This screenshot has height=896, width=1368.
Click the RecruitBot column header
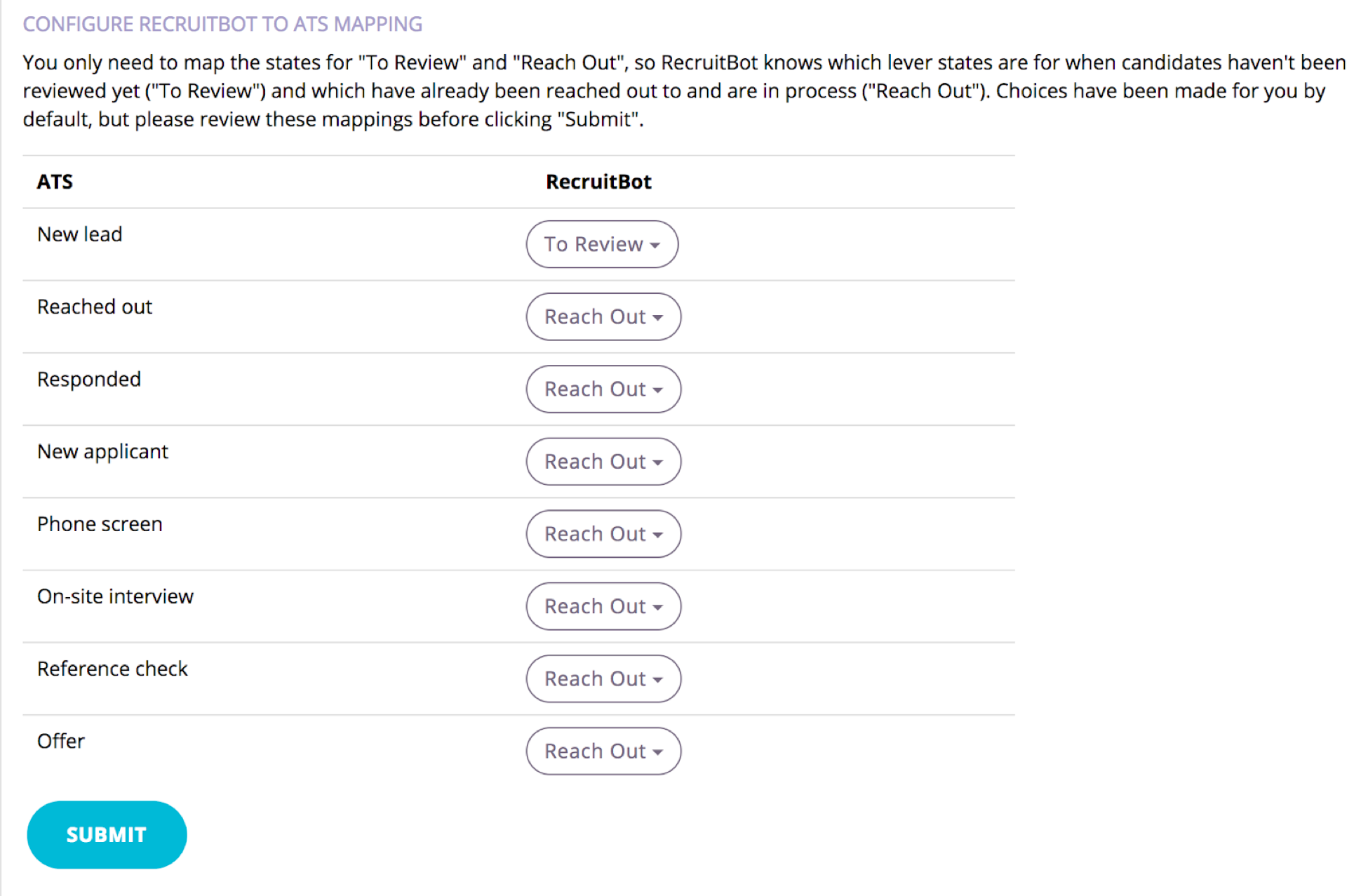(x=598, y=182)
